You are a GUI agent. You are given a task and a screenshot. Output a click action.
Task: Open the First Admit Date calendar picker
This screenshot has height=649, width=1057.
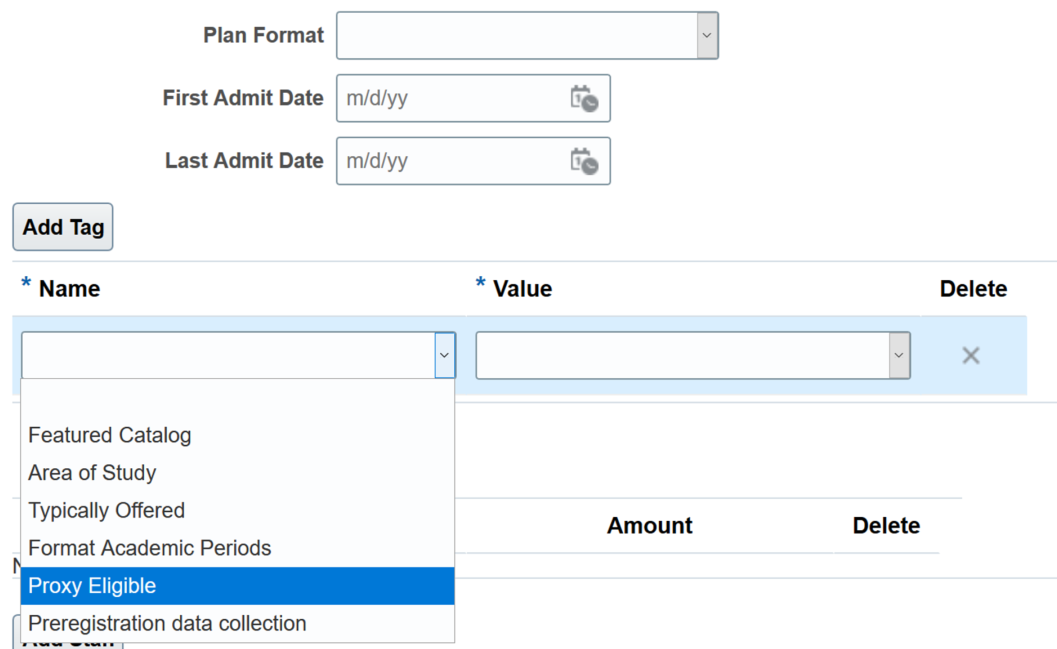(584, 99)
